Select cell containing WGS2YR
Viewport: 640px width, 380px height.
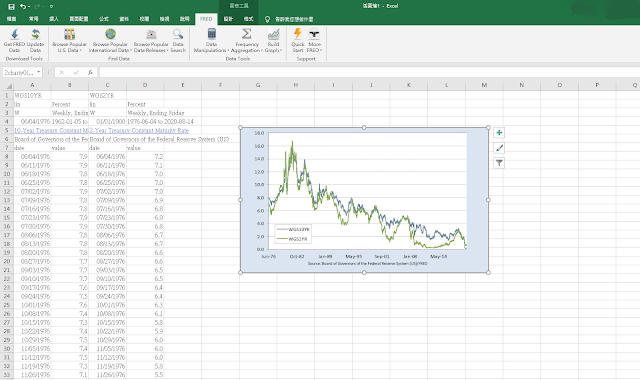(x=107, y=95)
